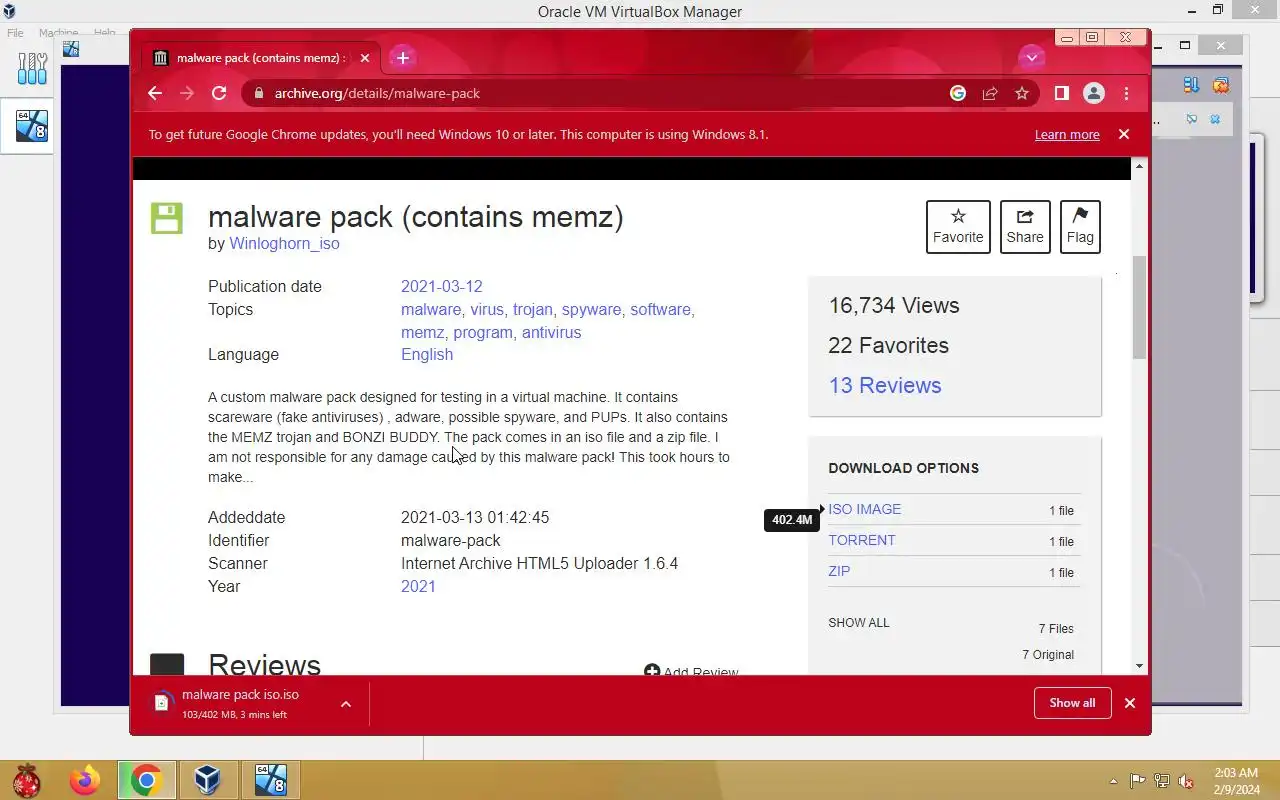Show hidden system tray icons
This screenshot has height=800, width=1280.
(x=1113, y=781)
